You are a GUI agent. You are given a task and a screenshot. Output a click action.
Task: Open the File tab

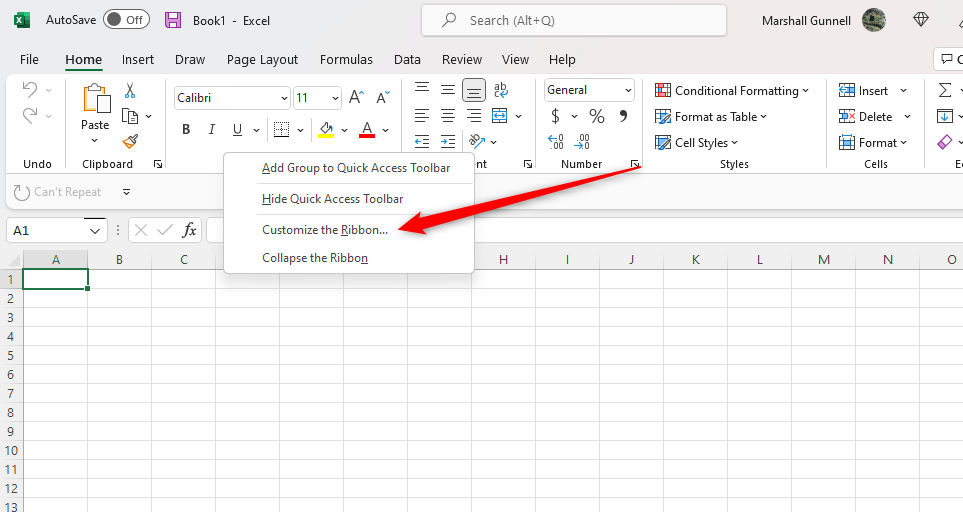[x=29, y=60]
